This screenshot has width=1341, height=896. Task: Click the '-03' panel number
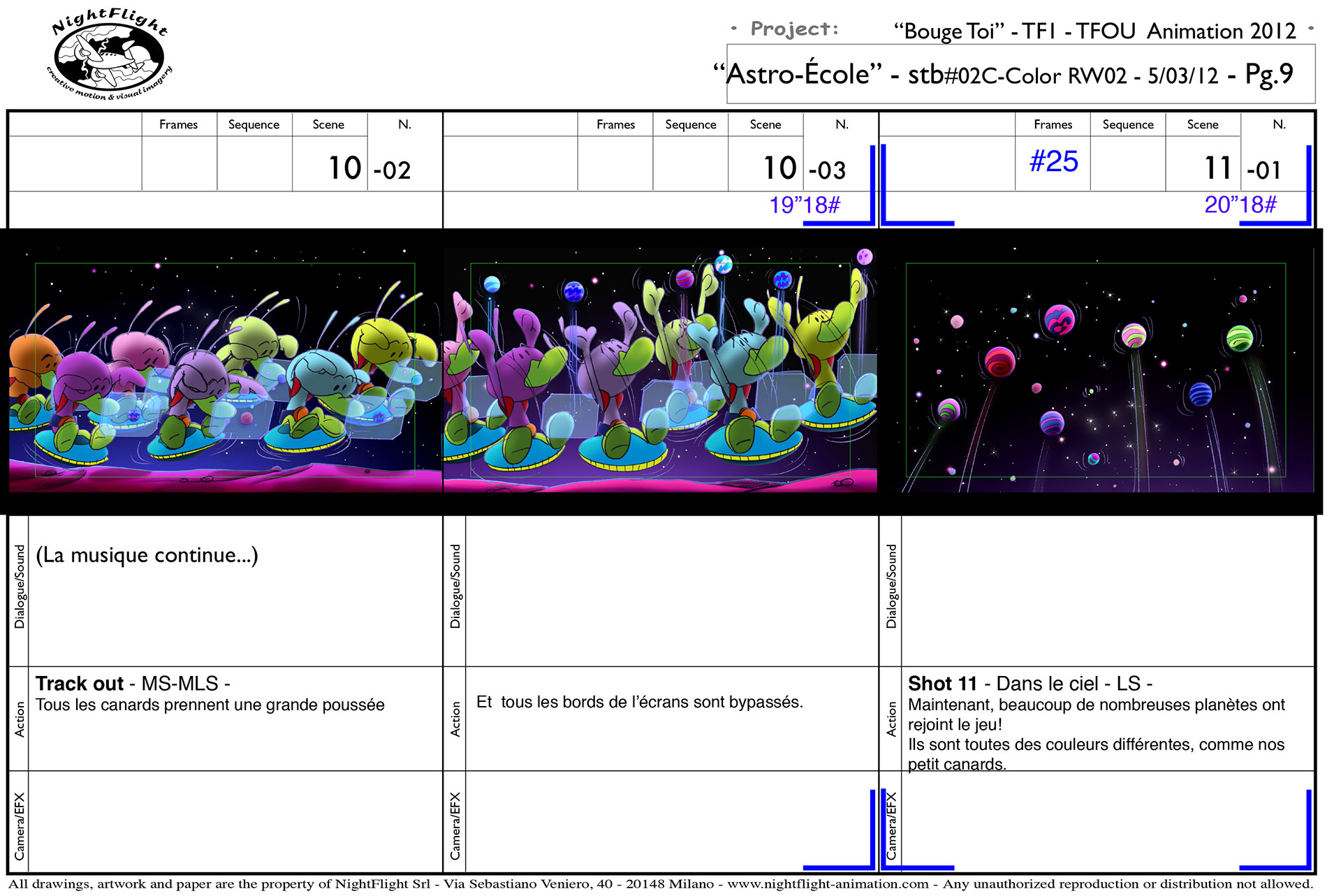tap(827, 170)
